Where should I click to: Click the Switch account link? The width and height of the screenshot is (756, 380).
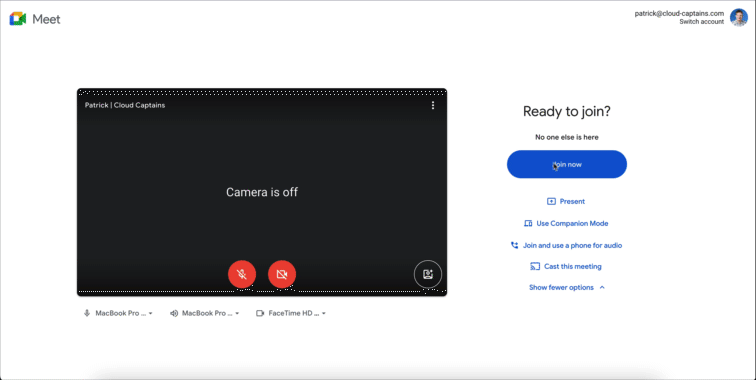(x=702, y=22)
